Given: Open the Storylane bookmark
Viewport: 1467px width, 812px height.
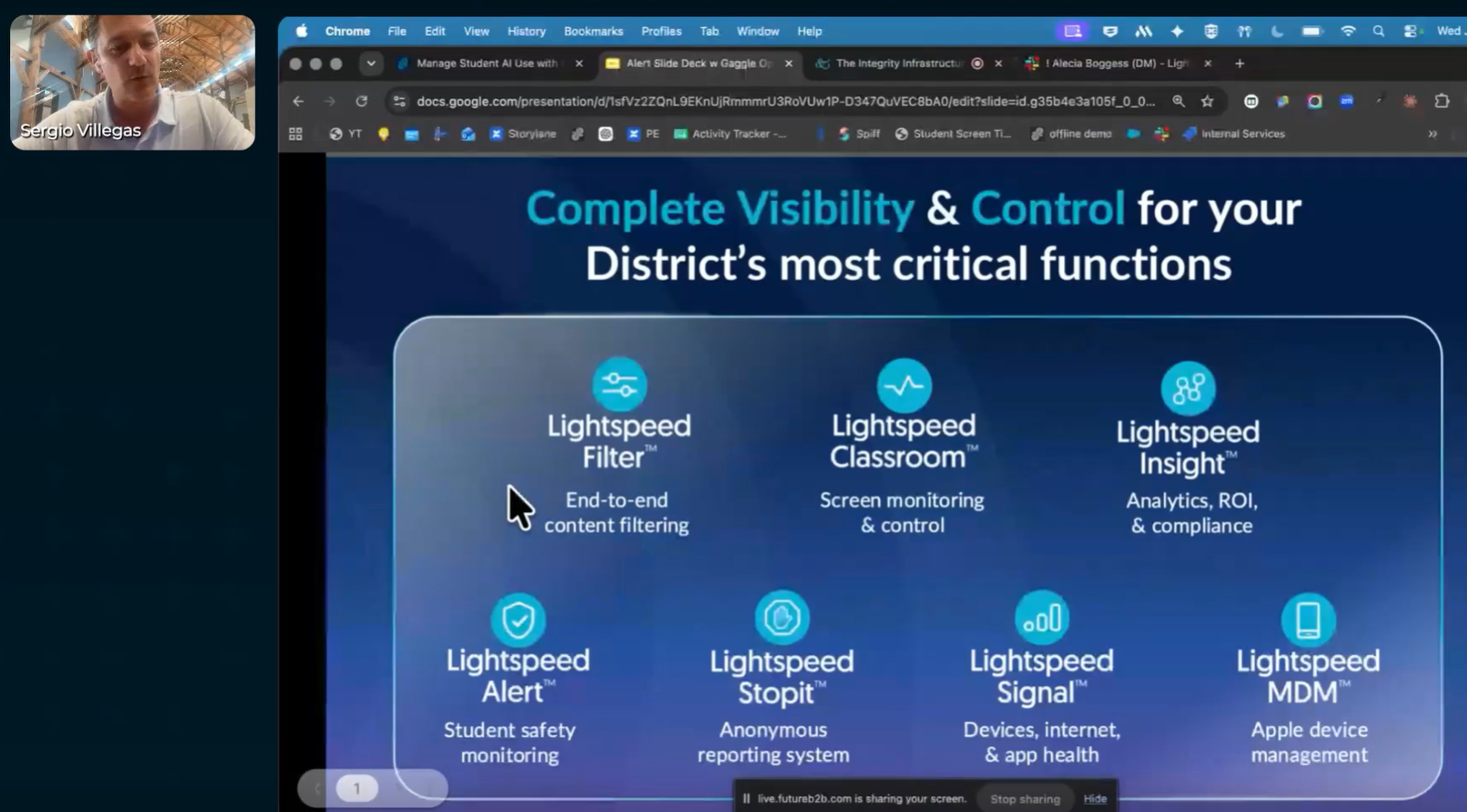Looking at the screenshot, I should pyautogui.click(x=523, y=134).
